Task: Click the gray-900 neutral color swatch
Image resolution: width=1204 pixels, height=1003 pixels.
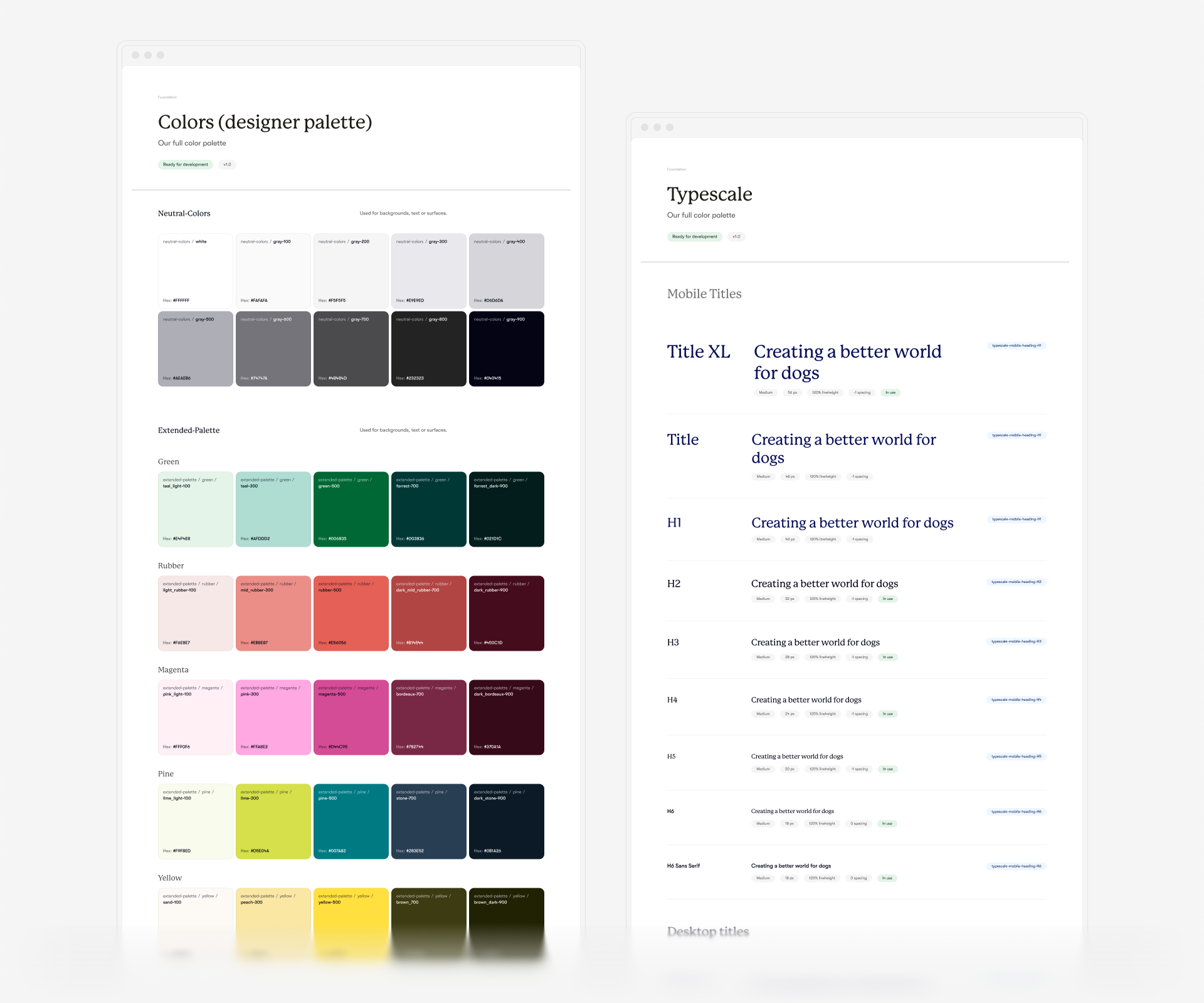Action: [x=506, y=349]
